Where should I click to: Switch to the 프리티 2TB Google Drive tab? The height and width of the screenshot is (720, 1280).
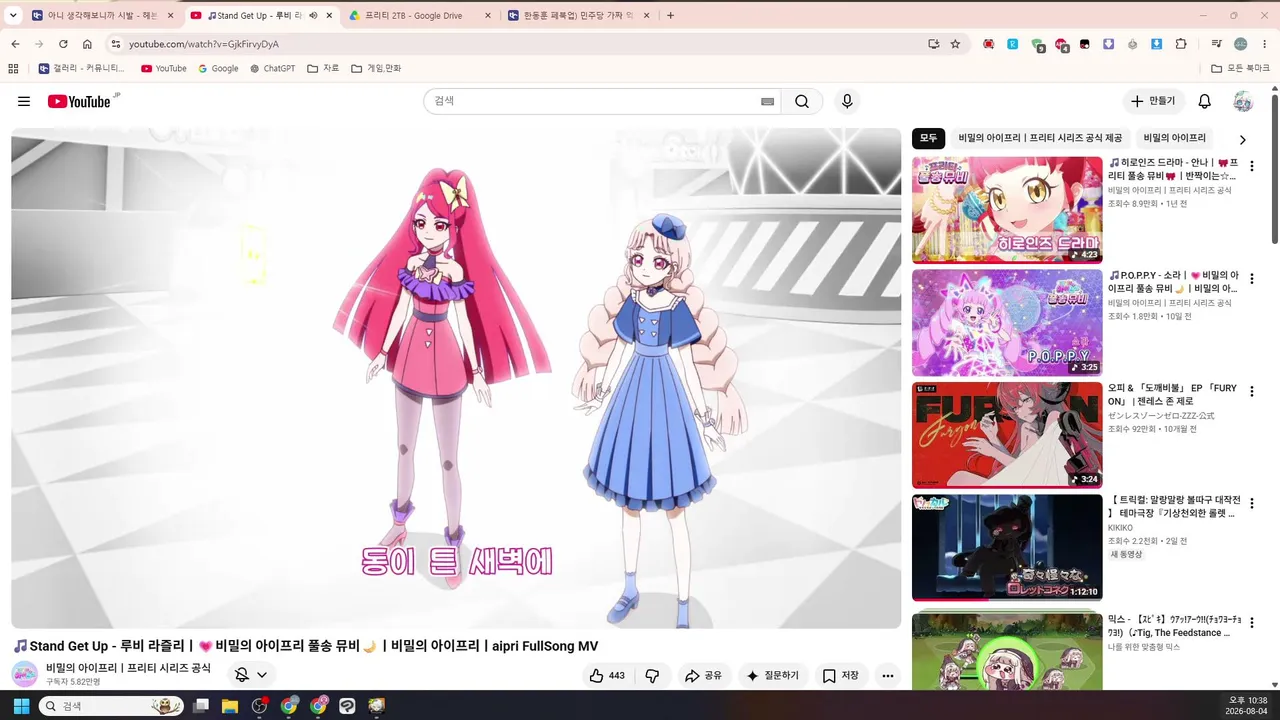[420, 16]
